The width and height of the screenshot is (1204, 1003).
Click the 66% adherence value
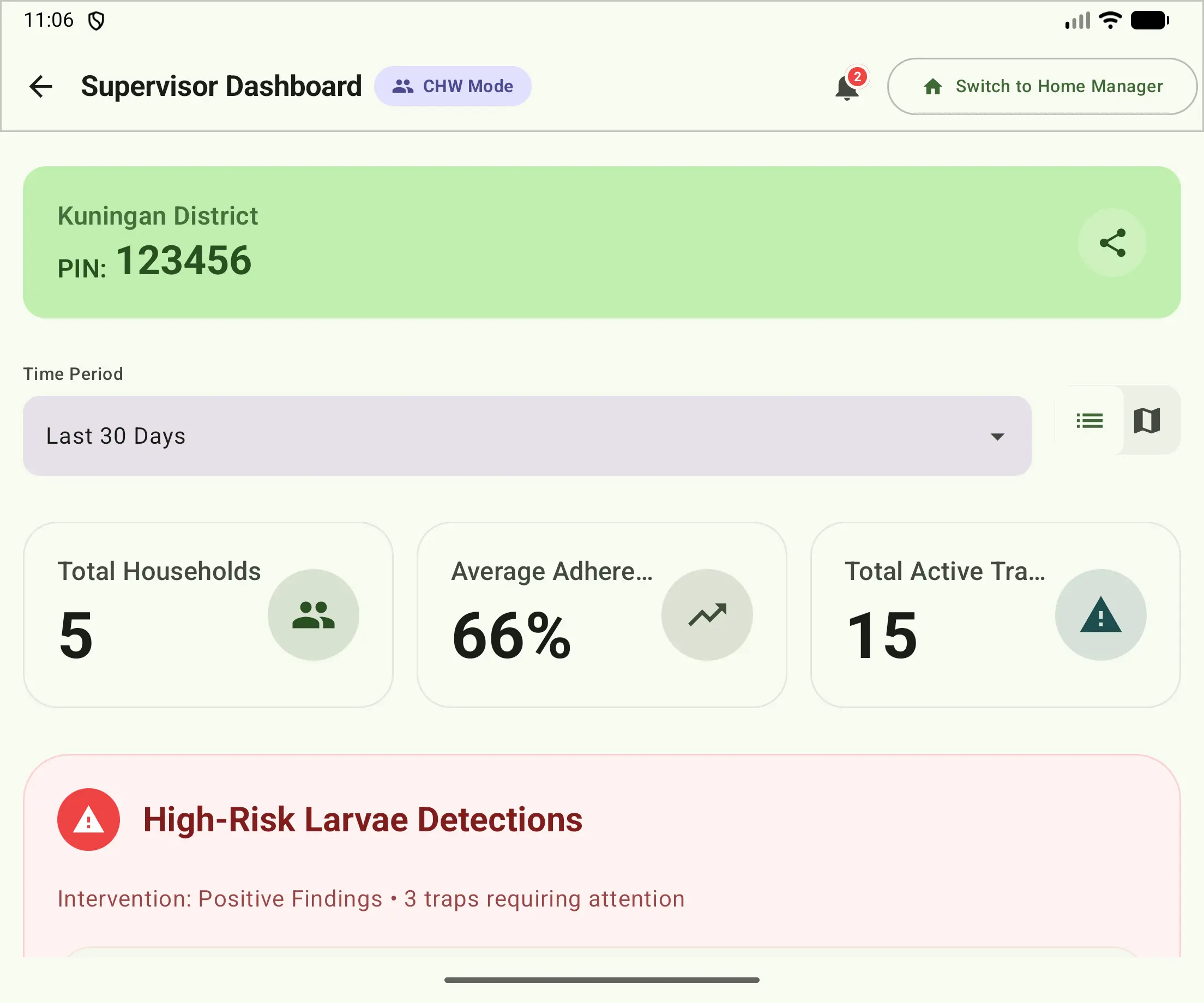(511, 635)
